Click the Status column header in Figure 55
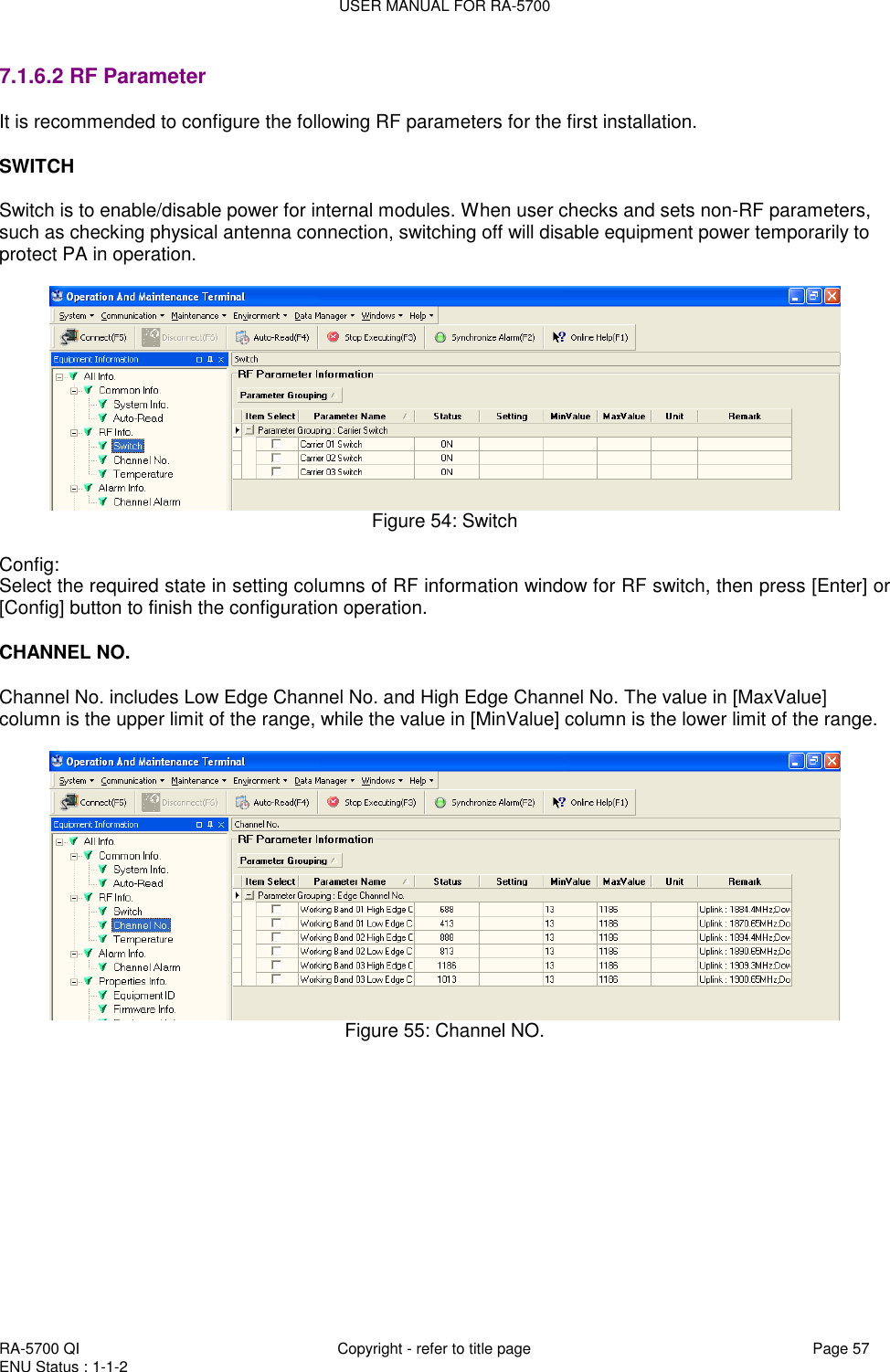Image resolution: width=890 pixels, height=1372 pixels. 447,881
